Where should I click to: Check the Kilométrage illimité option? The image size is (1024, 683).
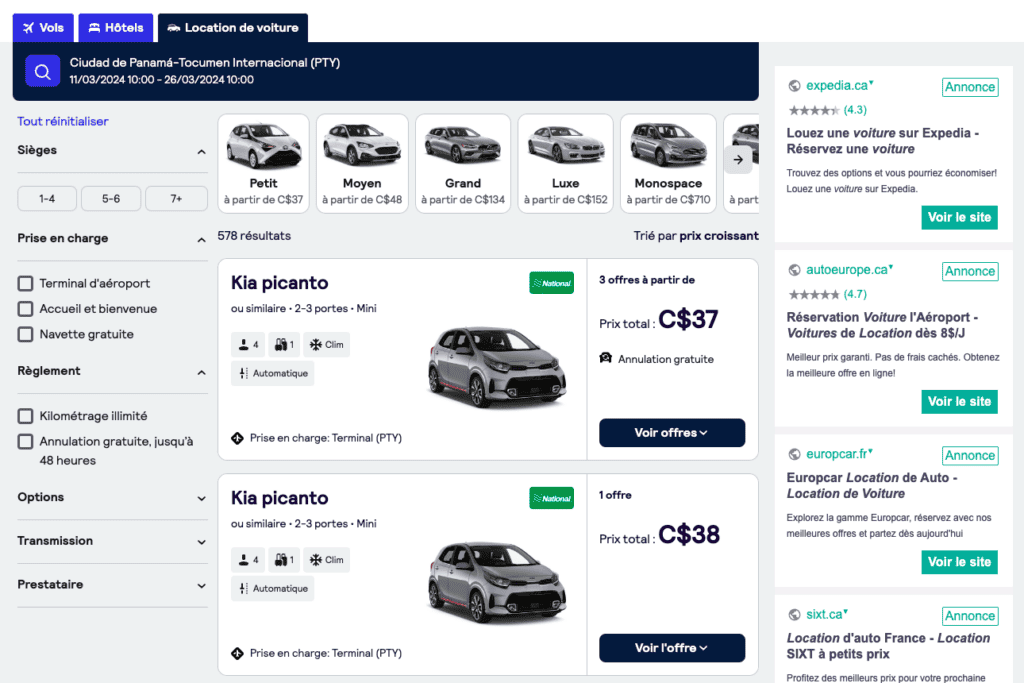pos(23,417)
